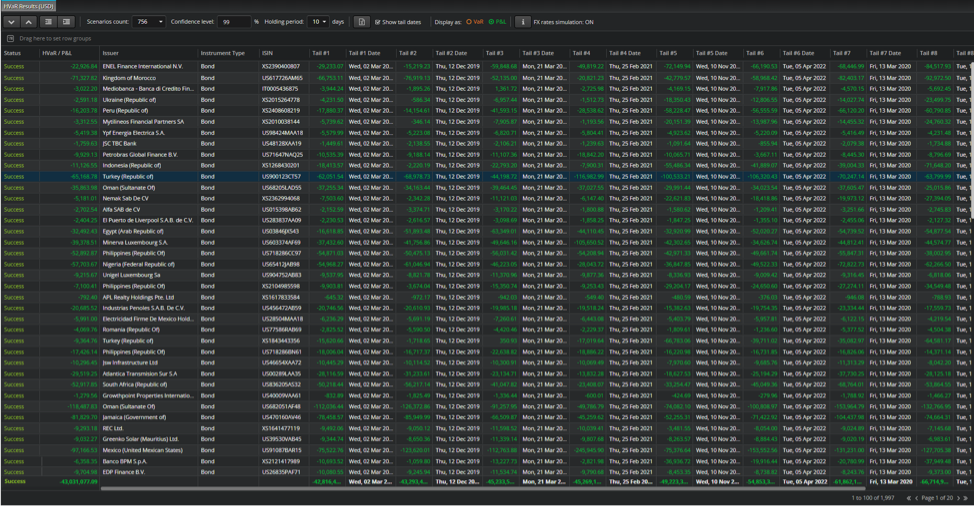Click the Confidence level input field

coord(234,22)
